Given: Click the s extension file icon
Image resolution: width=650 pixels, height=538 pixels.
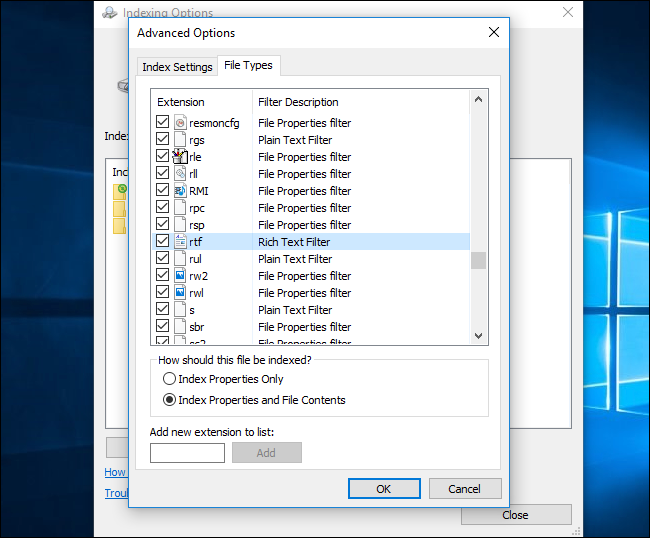Looking at the screenshot, I should pyautogui.click(x=180, y=310).
